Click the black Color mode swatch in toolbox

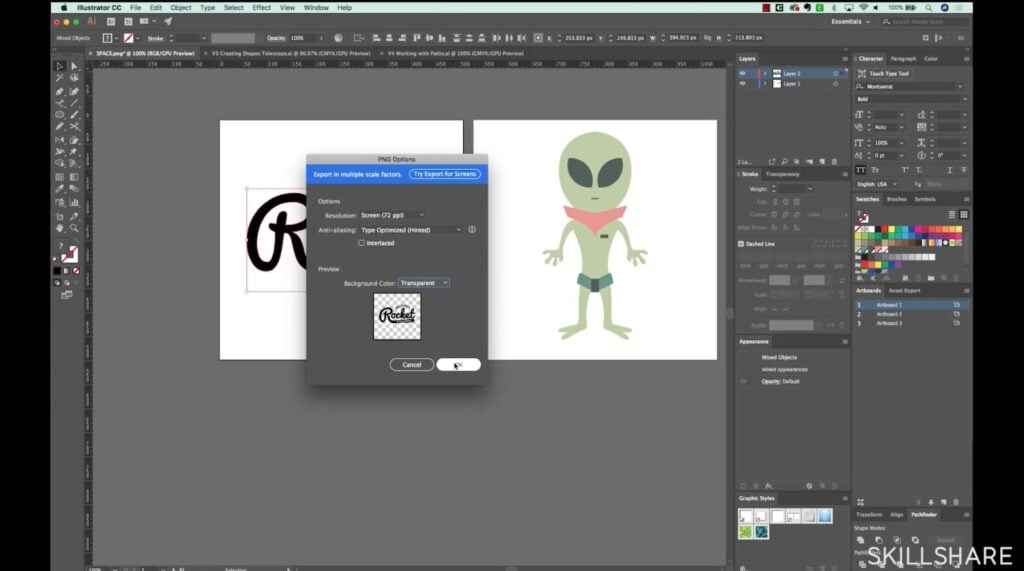point(57,271)
